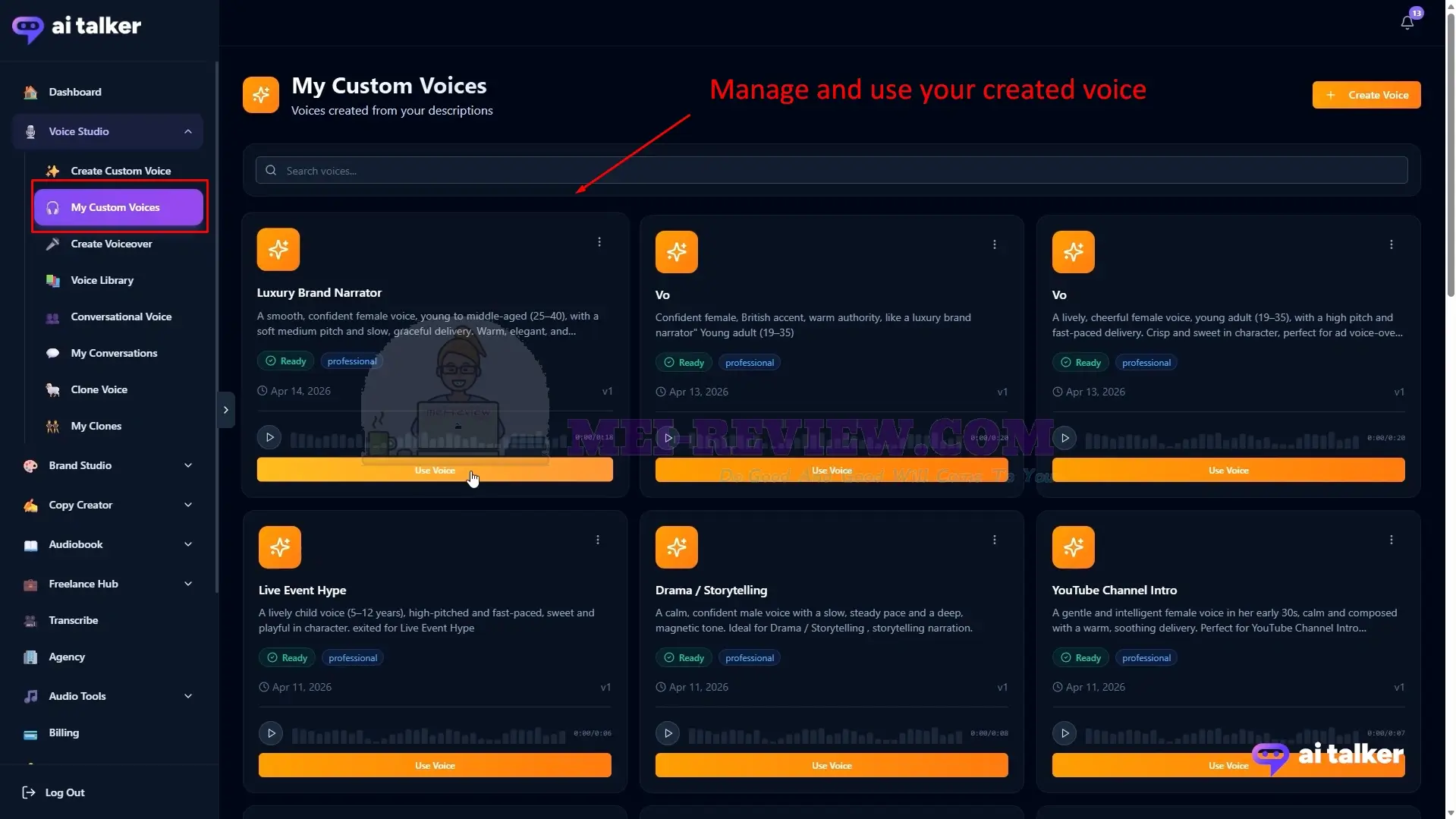The width and height of the screenshot is (1456, 819).
Task: Use the Drama / Storytelling voice
Action: [x=832, y=765]
